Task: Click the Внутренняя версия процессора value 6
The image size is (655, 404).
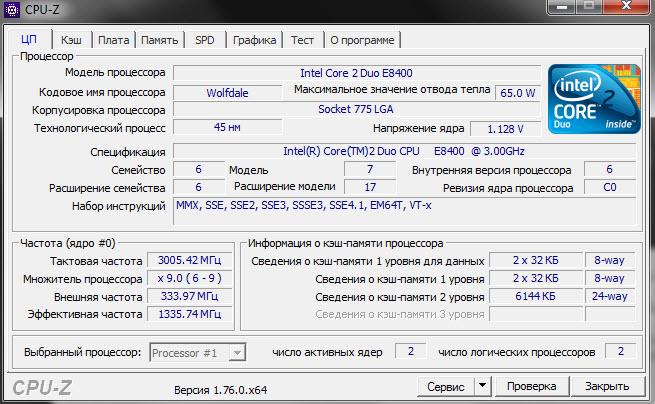Action: pos(610,169)
